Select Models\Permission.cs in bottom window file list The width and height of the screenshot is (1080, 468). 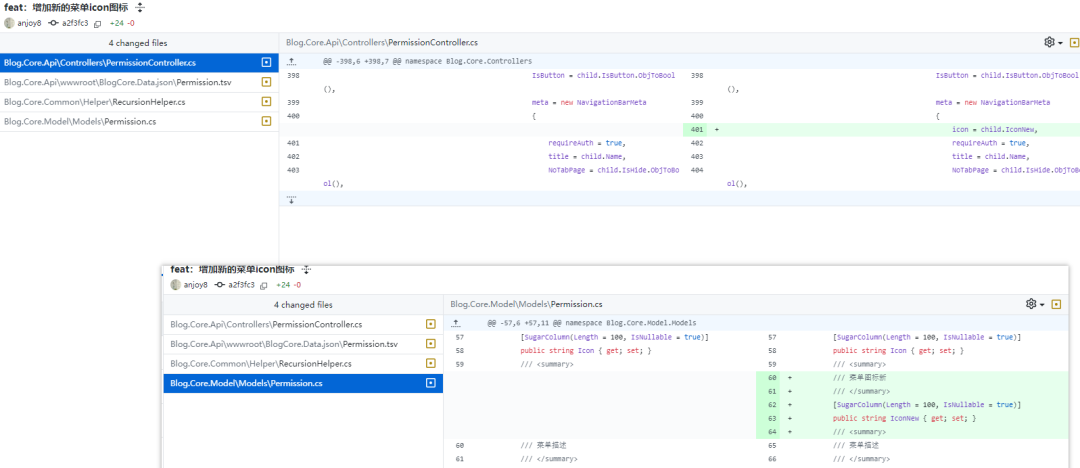tap(303, 383)
